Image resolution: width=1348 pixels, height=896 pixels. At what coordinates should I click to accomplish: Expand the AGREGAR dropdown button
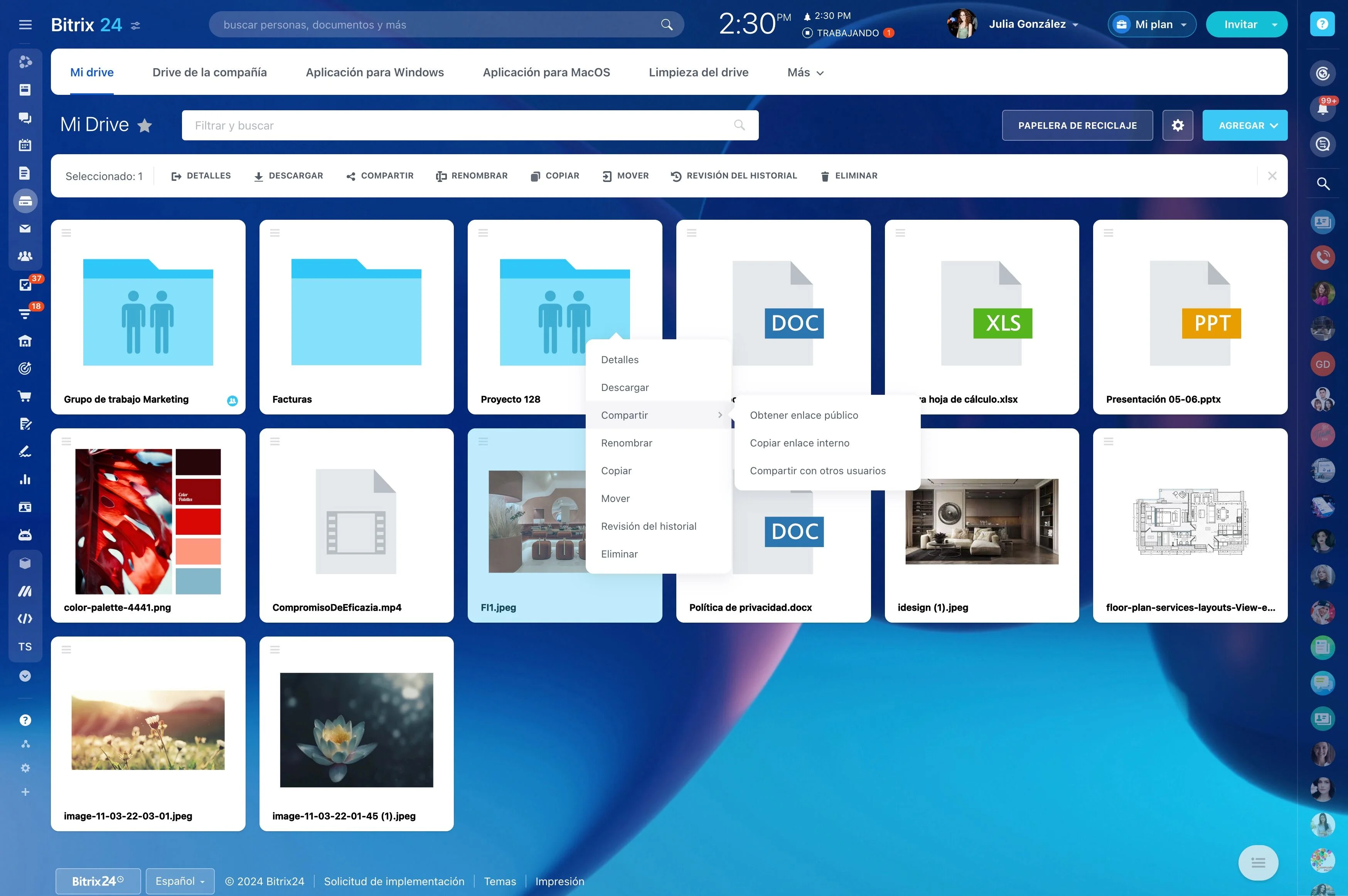pos(1245,125)
